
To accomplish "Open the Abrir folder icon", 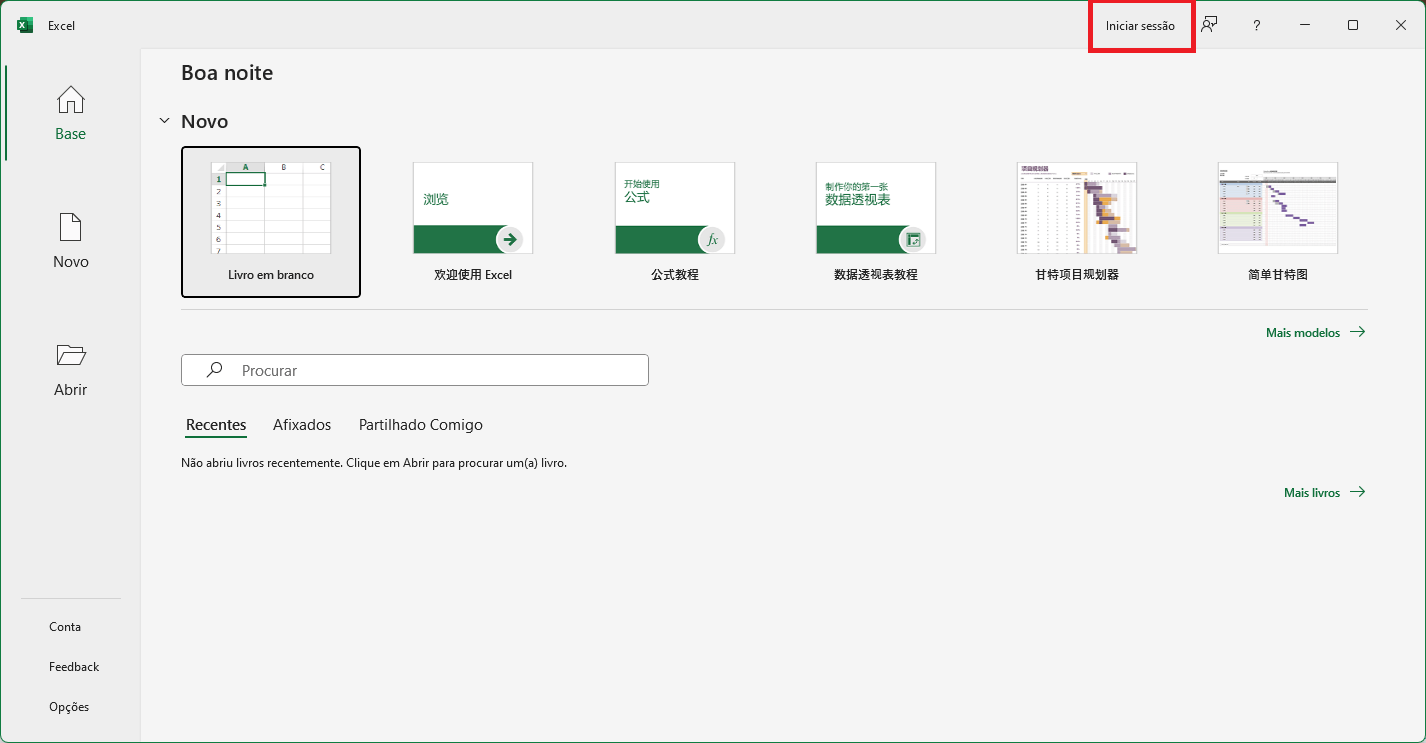I will pos(70,355).
